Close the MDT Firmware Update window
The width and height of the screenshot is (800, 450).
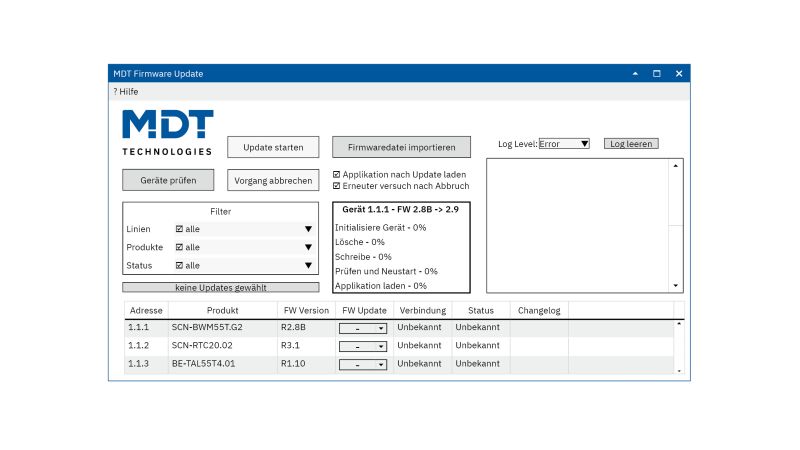[x=679, y=73]
